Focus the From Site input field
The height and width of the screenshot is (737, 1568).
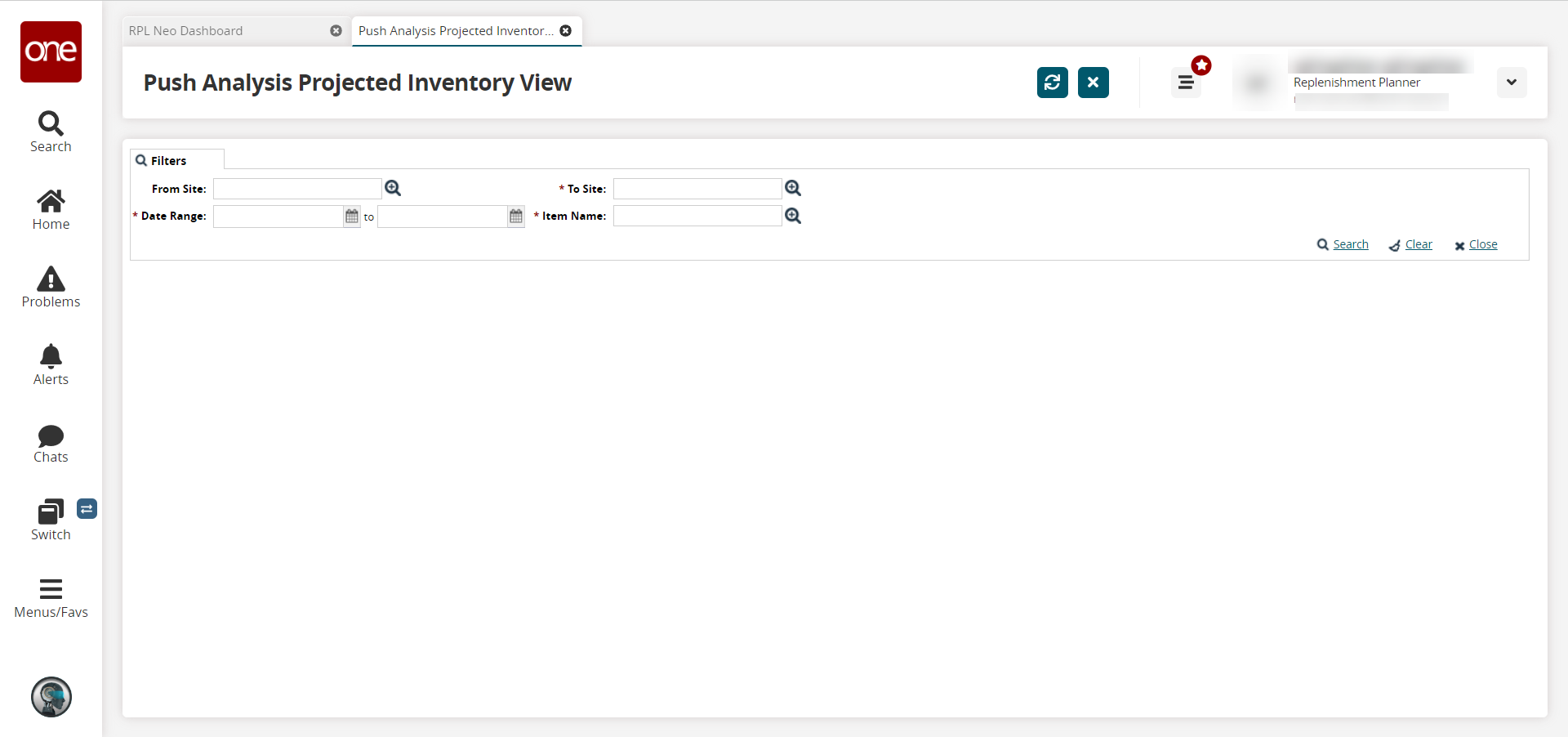[297, 189]
